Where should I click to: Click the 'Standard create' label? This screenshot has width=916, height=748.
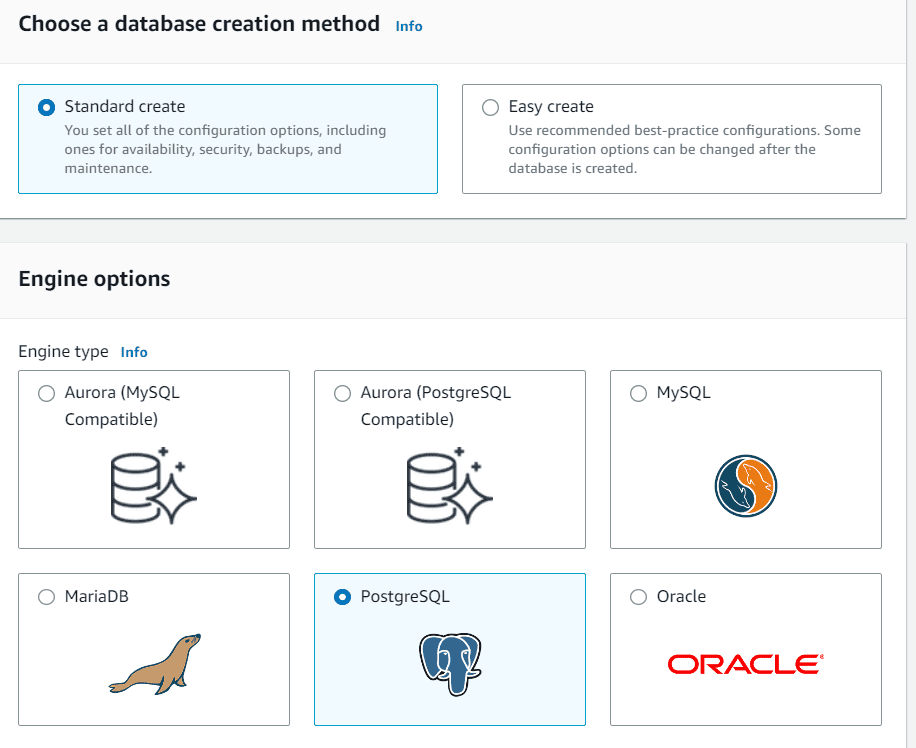coord(125,106)
